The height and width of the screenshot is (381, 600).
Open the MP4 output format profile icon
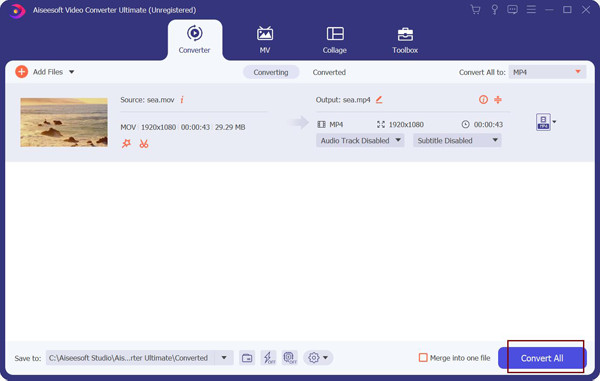[543, 122]
